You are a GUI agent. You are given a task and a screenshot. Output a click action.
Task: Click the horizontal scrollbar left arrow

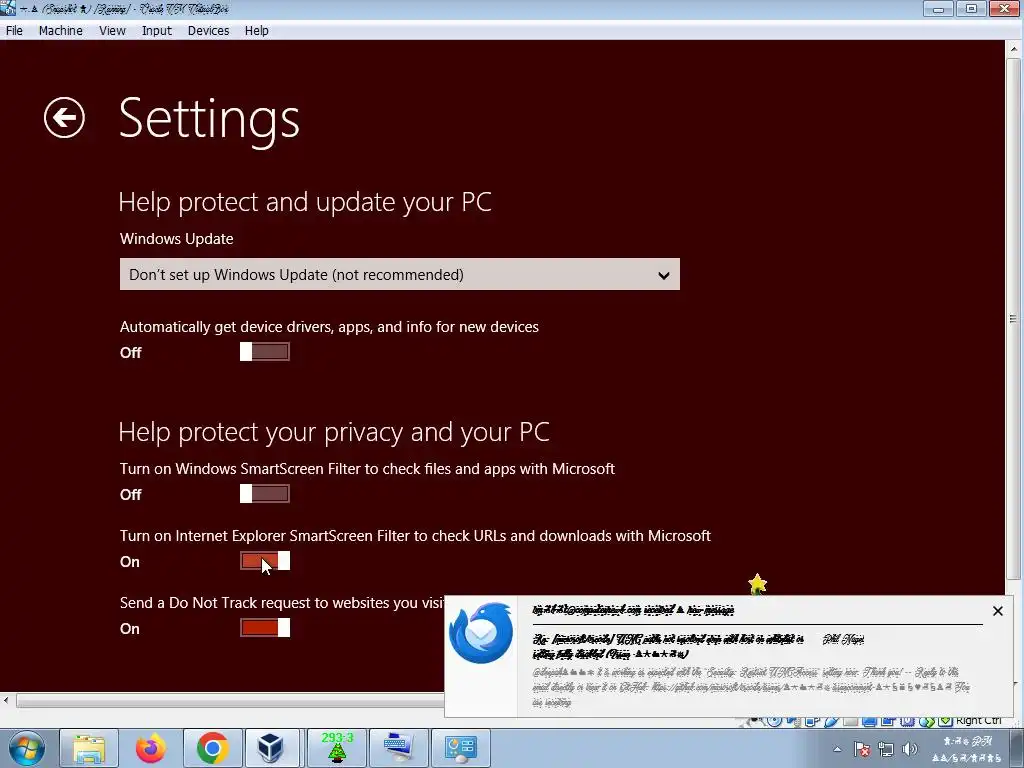pyautogui.click(x=7, y=701)
